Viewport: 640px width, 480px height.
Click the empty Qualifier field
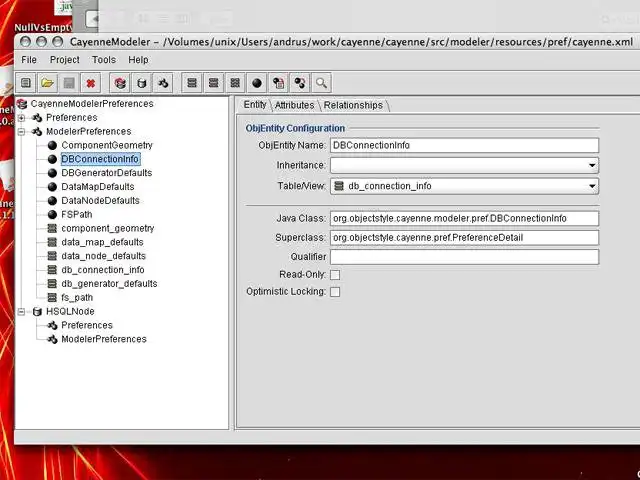point(464,257)
